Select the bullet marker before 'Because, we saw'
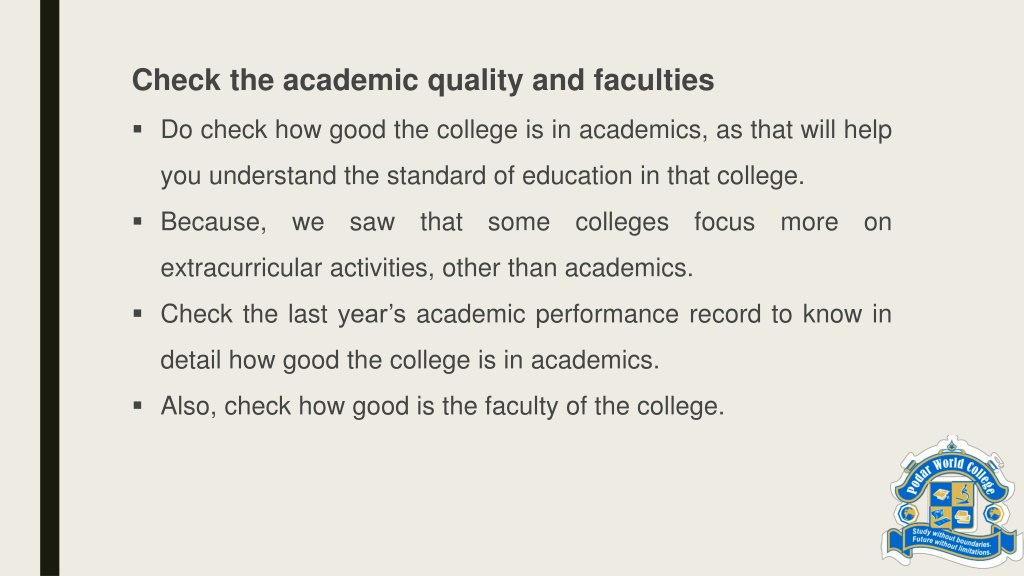 [x=137, y=221]
